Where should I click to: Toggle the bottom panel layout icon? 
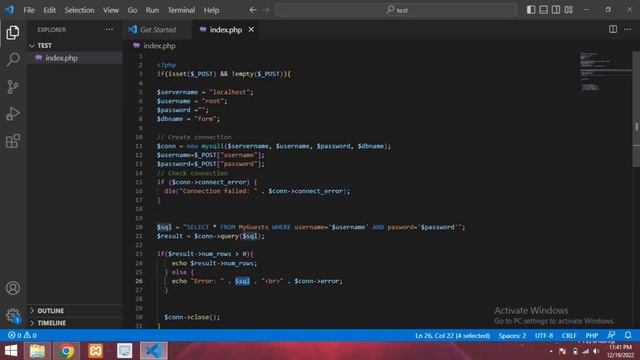543,10
